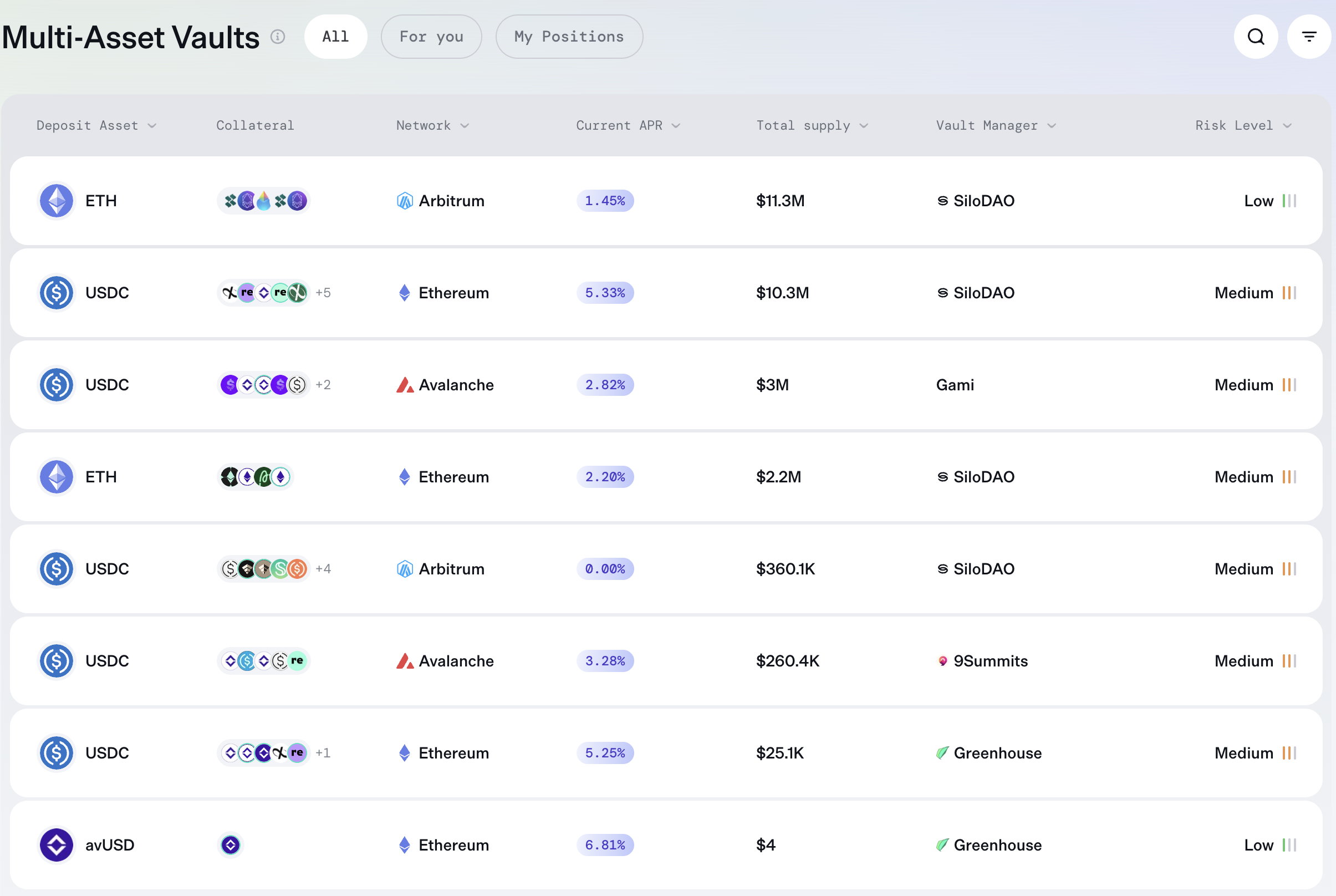1336x896 pixels.
Task: Click the search icon
Action: pos(1256,36)
